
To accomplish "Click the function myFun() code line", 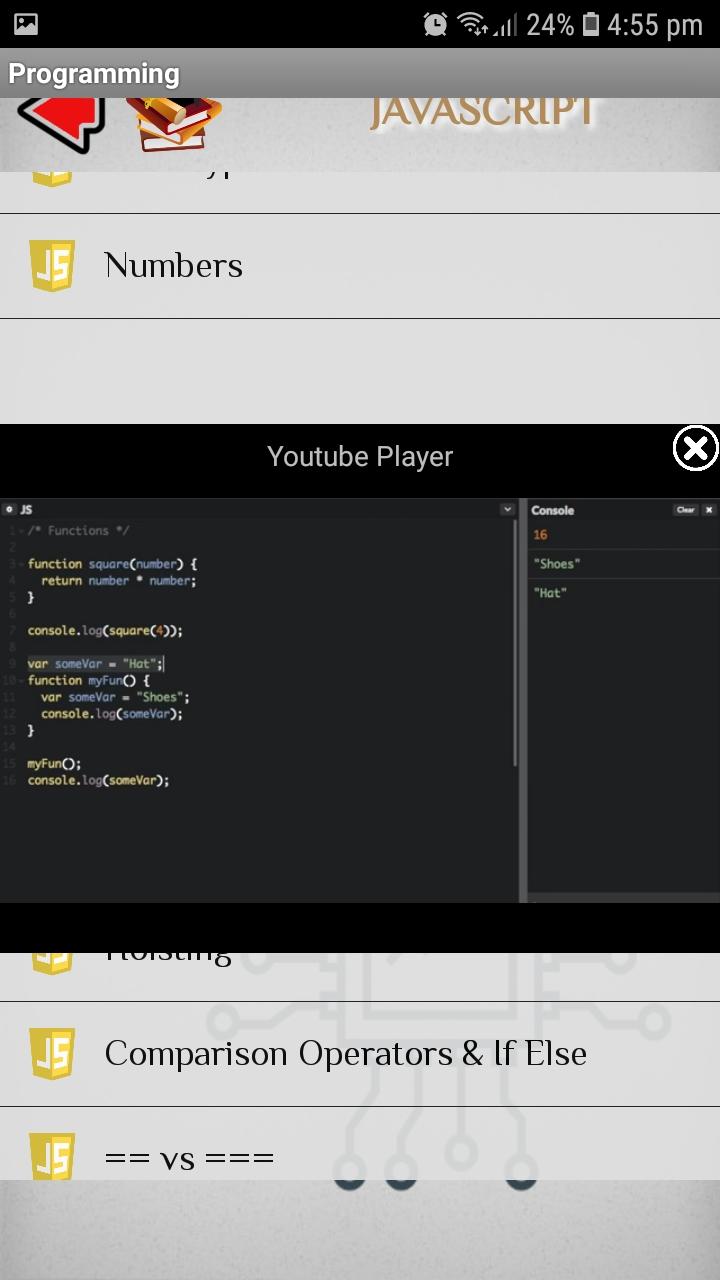I will (x=88, y=681).
